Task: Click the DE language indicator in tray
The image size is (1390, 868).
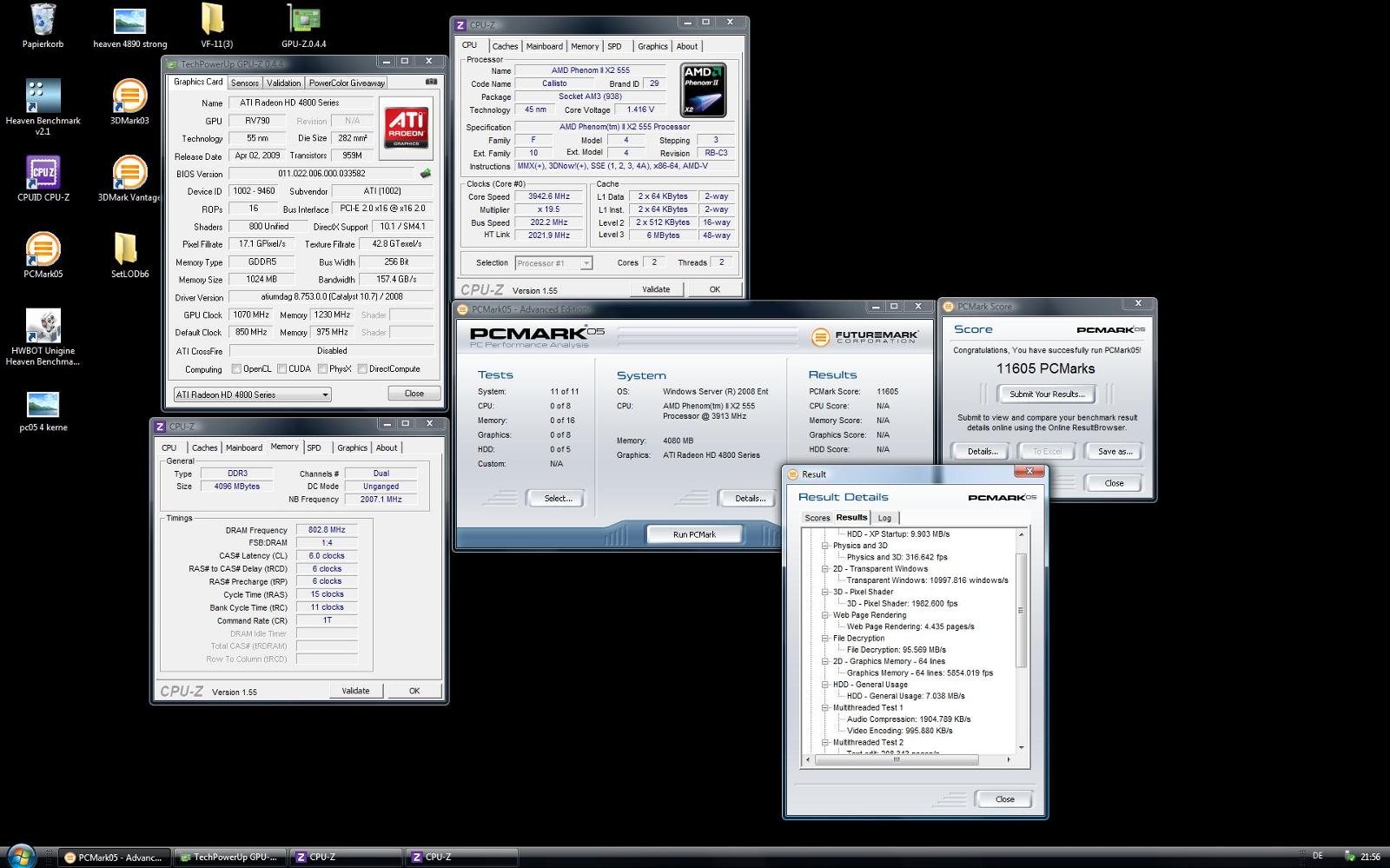Action: 1318,857
